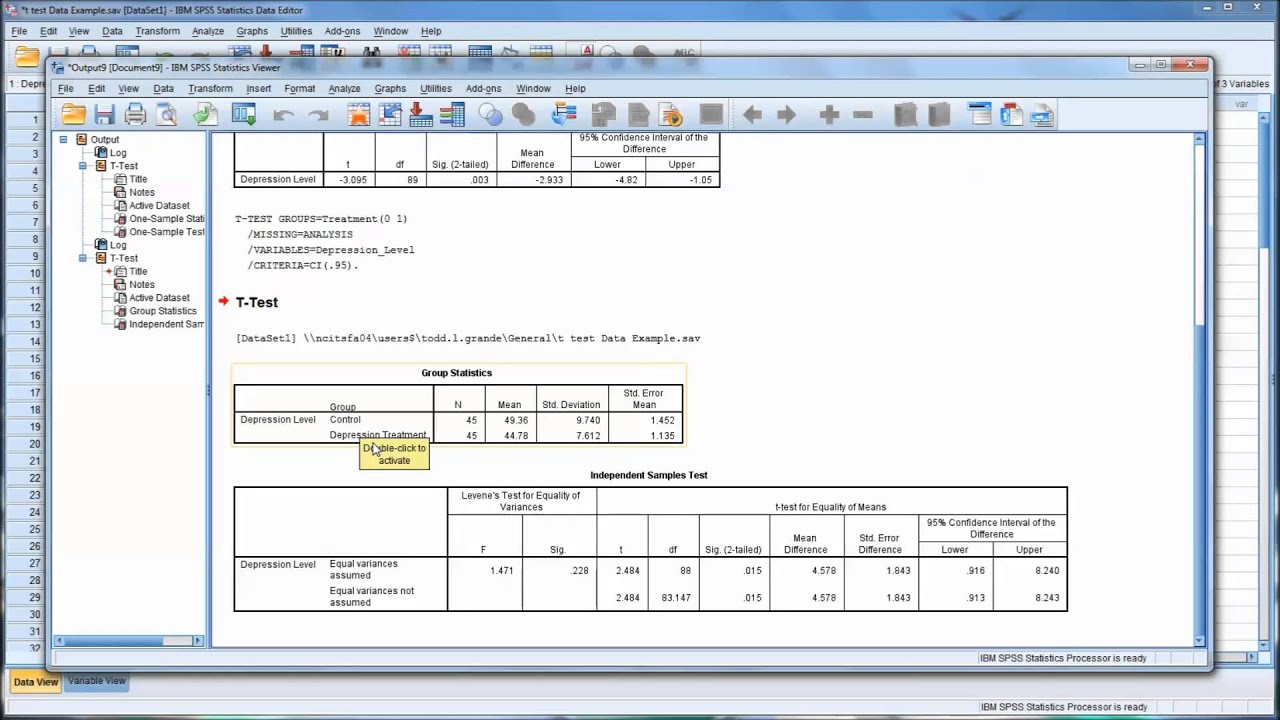Click outline pane horizontal scrollbar right arrow
The height and width of the screenshot is (720, 1280).
click(x=197, y=641)
